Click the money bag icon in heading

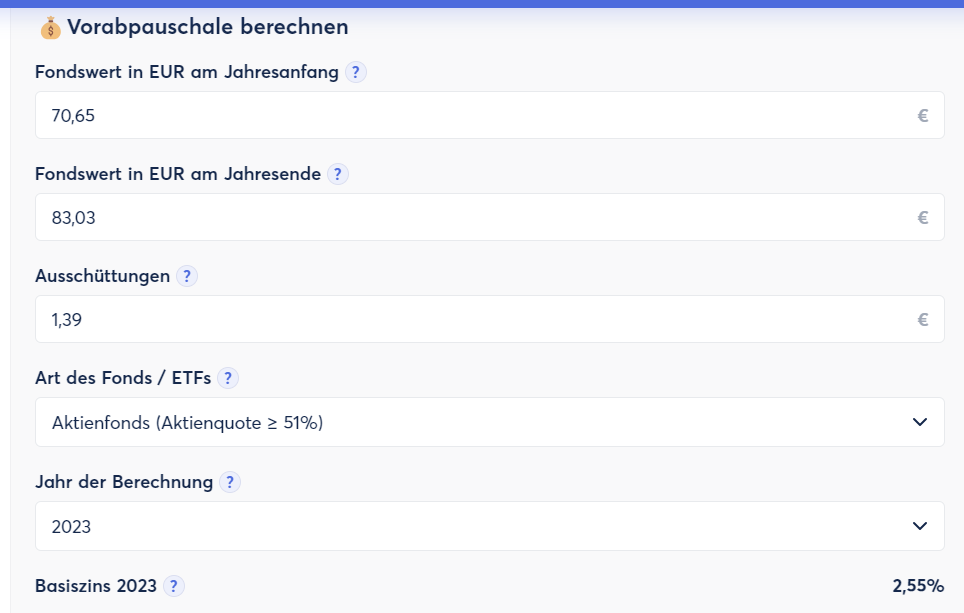coord(50,28)
